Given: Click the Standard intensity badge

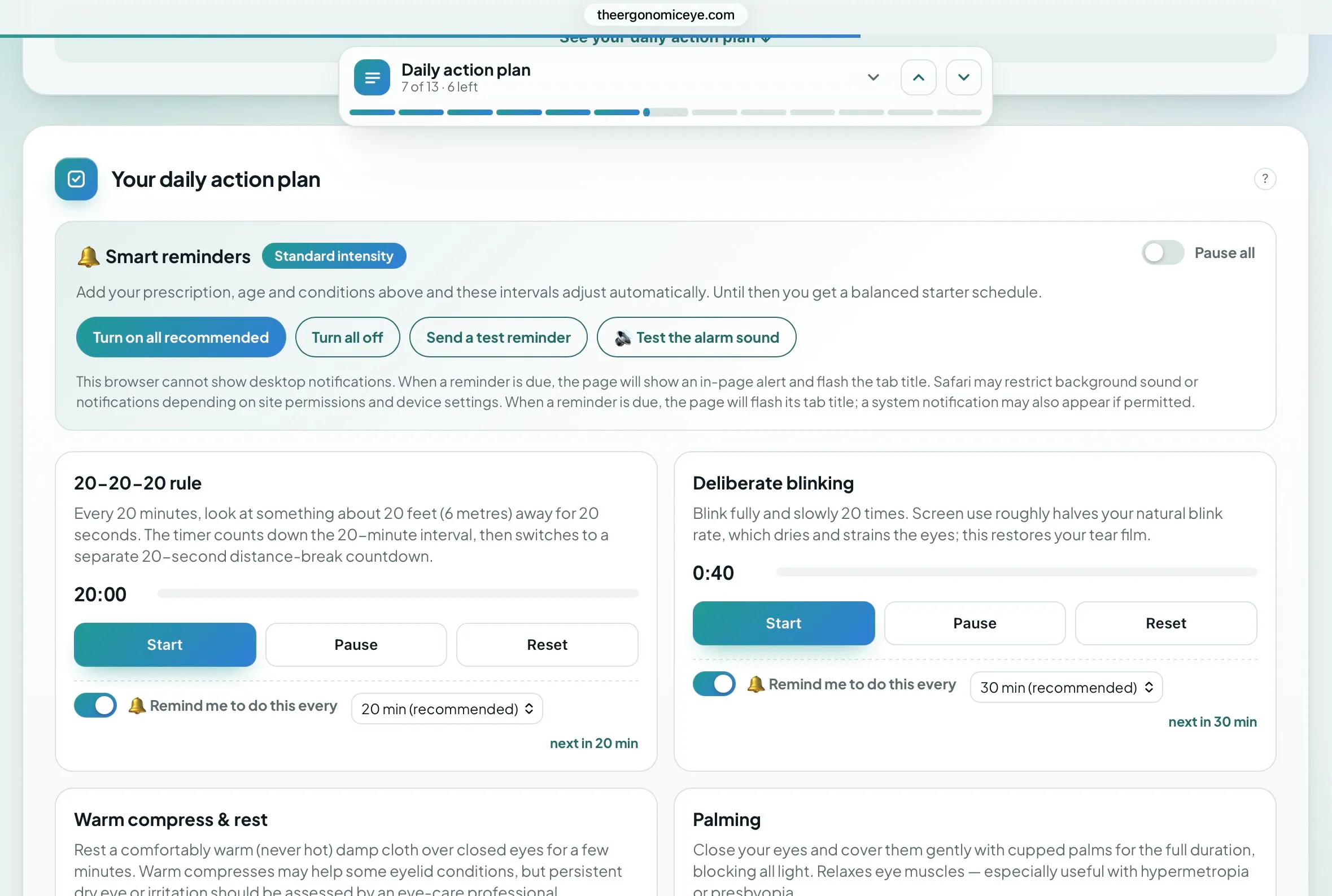Looking at the screenshot, I should click(x=334, y=256).
